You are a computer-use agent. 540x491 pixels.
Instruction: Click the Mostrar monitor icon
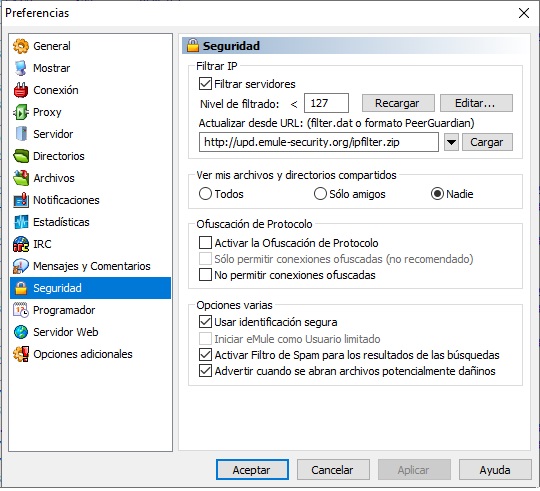21,68
